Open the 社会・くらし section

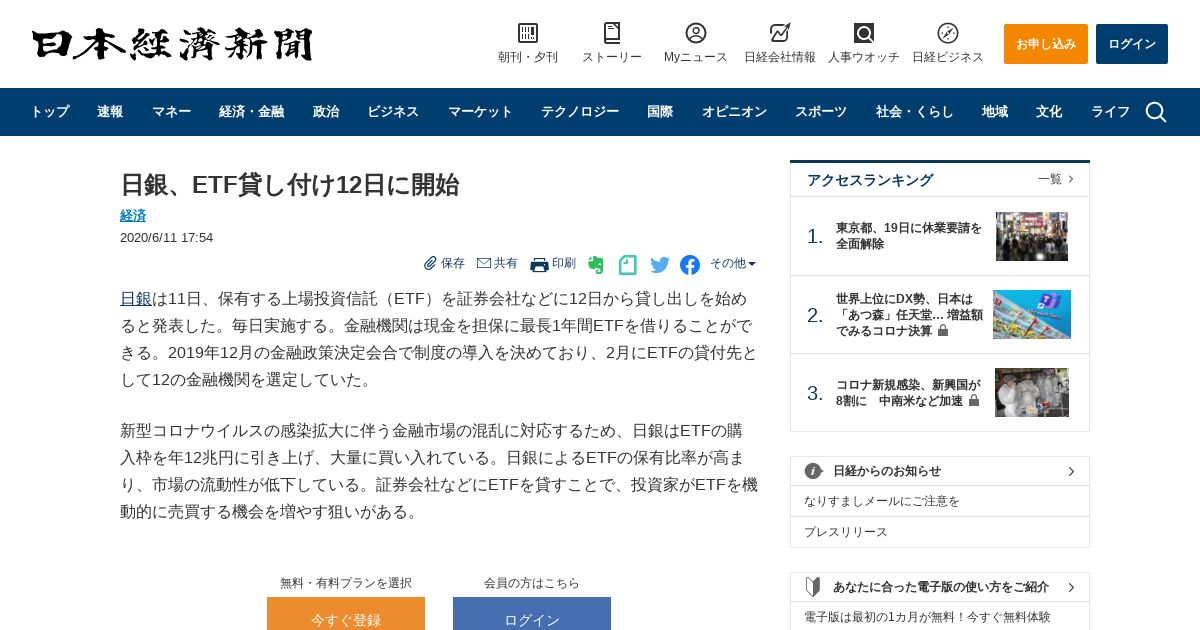click(x=915, y=112)
